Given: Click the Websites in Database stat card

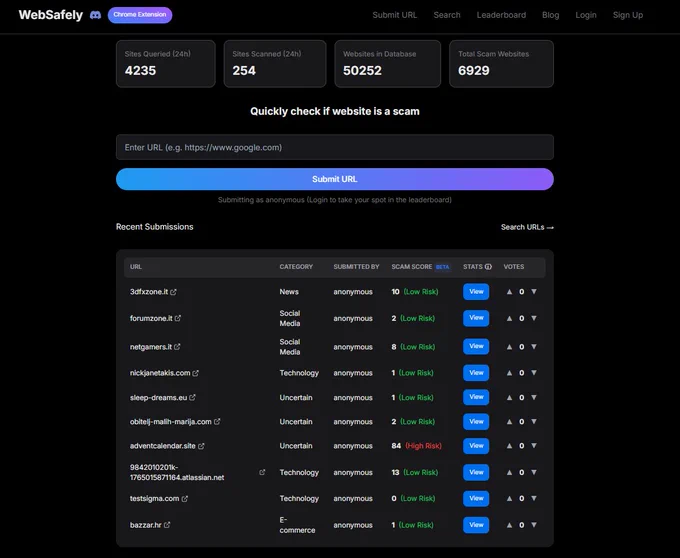Looking at the screenshot, I should pyautogui.click(x=387, y=64).
